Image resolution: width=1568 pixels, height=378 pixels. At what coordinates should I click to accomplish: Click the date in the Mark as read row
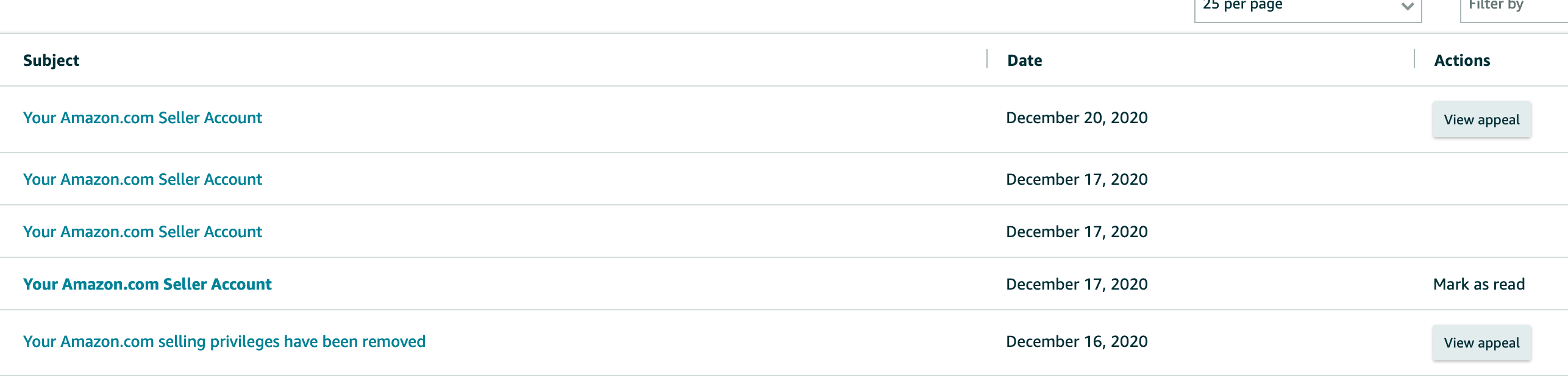(x=1077, y=284)
